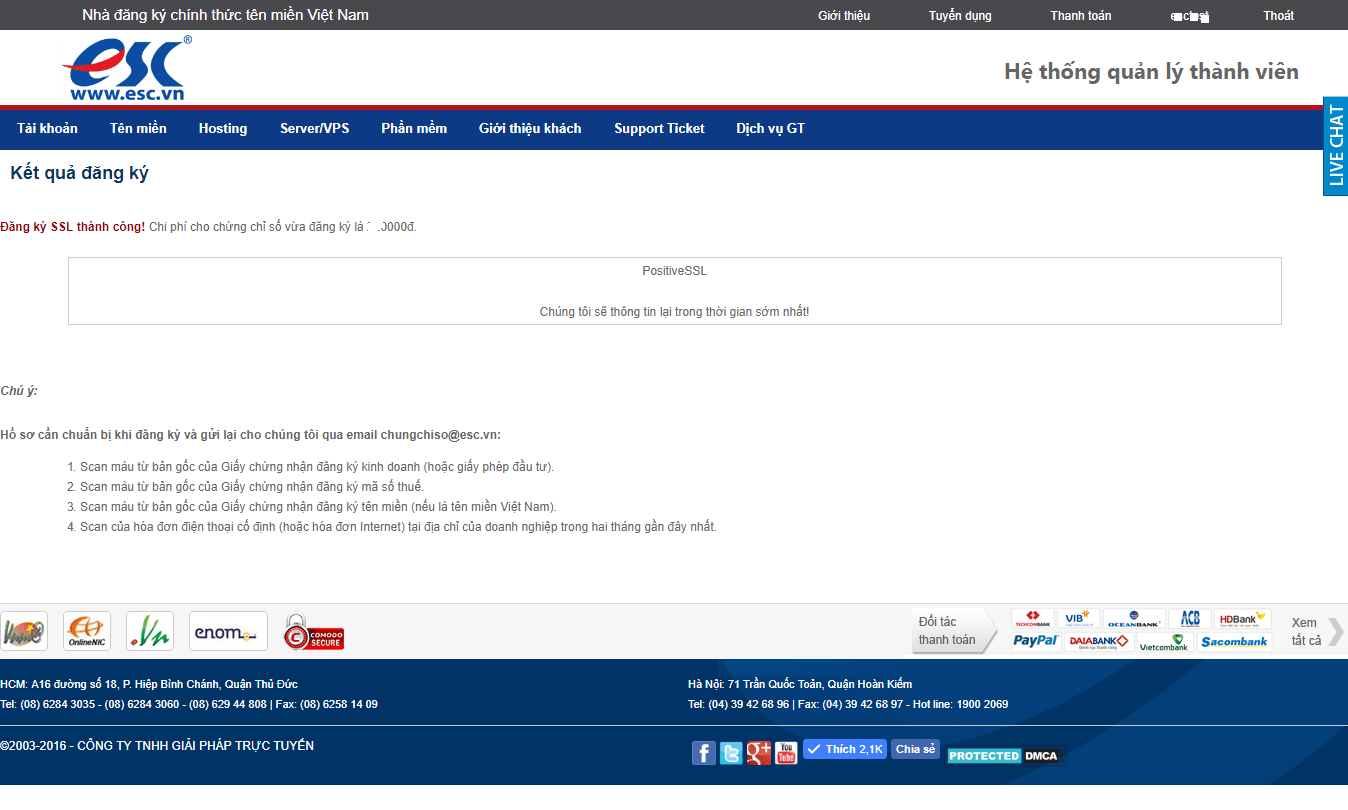Open the Twitter icon in the footer
Image resolution: width=1348 pixels, height=810 pixels.
click(731, 753)
